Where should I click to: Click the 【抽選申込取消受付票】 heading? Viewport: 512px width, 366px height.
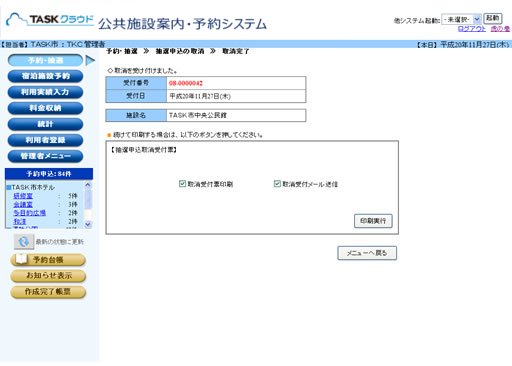click(144, 150)
